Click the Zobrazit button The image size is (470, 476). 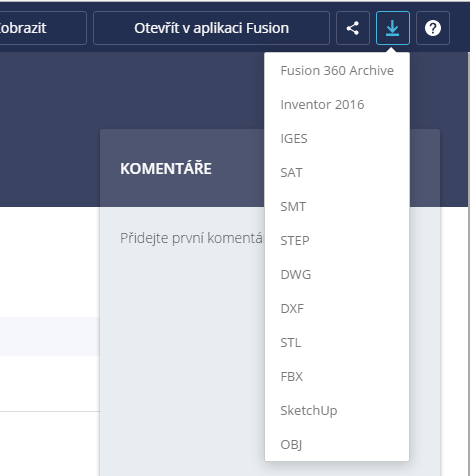click(x=43, y=28)
